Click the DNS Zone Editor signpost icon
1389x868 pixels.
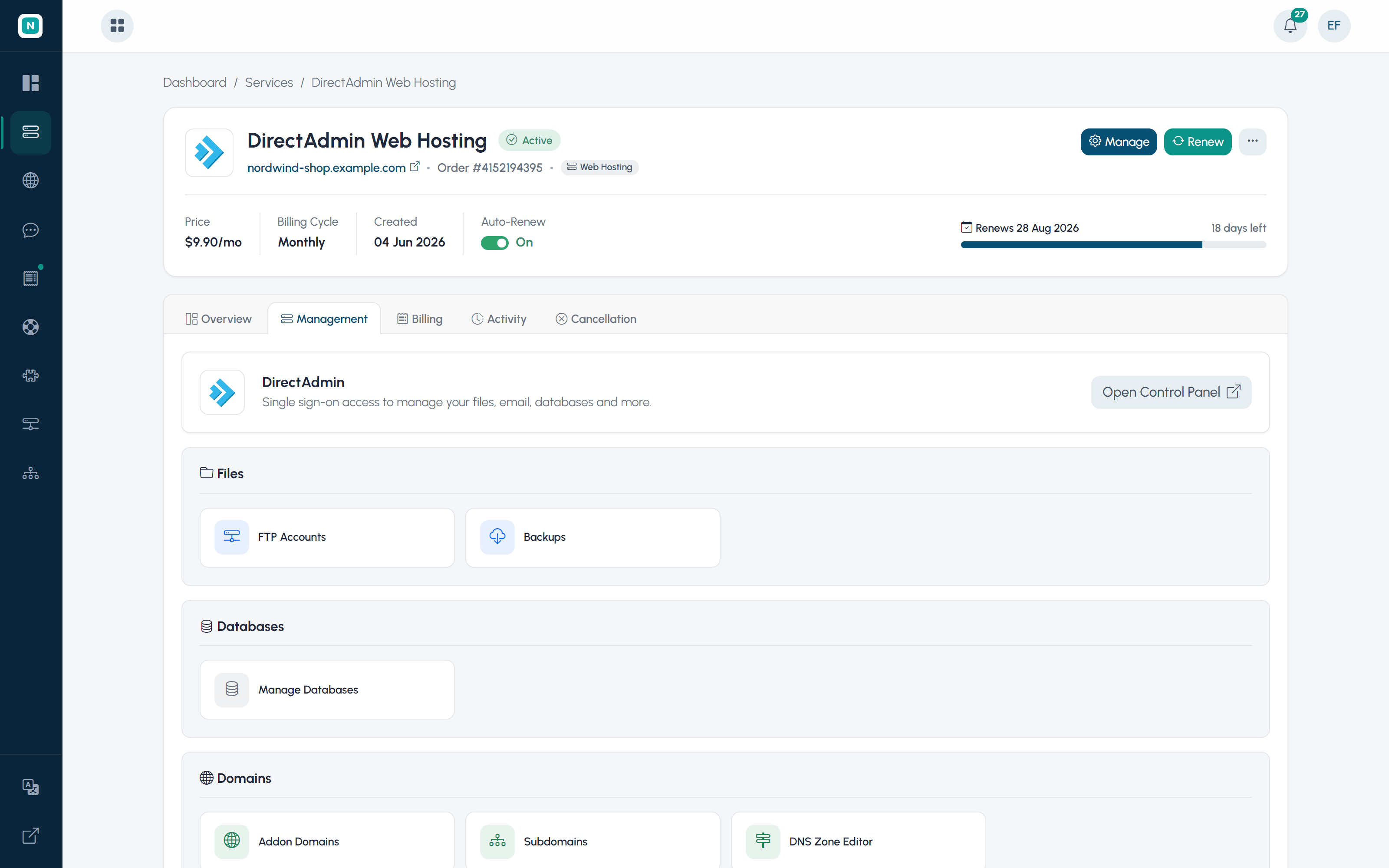[x=763, y=841]
